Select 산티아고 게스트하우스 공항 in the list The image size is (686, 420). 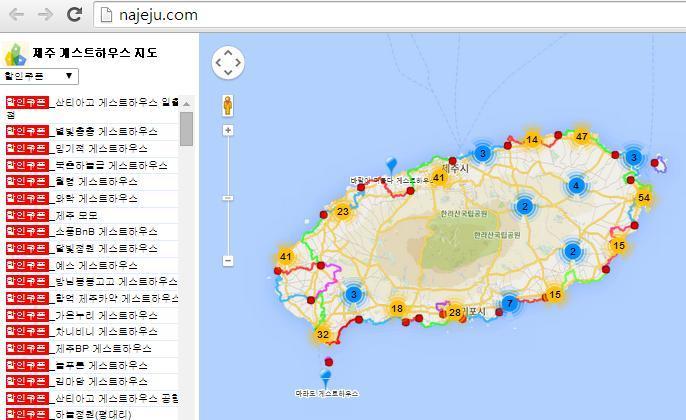click(91, 398)
